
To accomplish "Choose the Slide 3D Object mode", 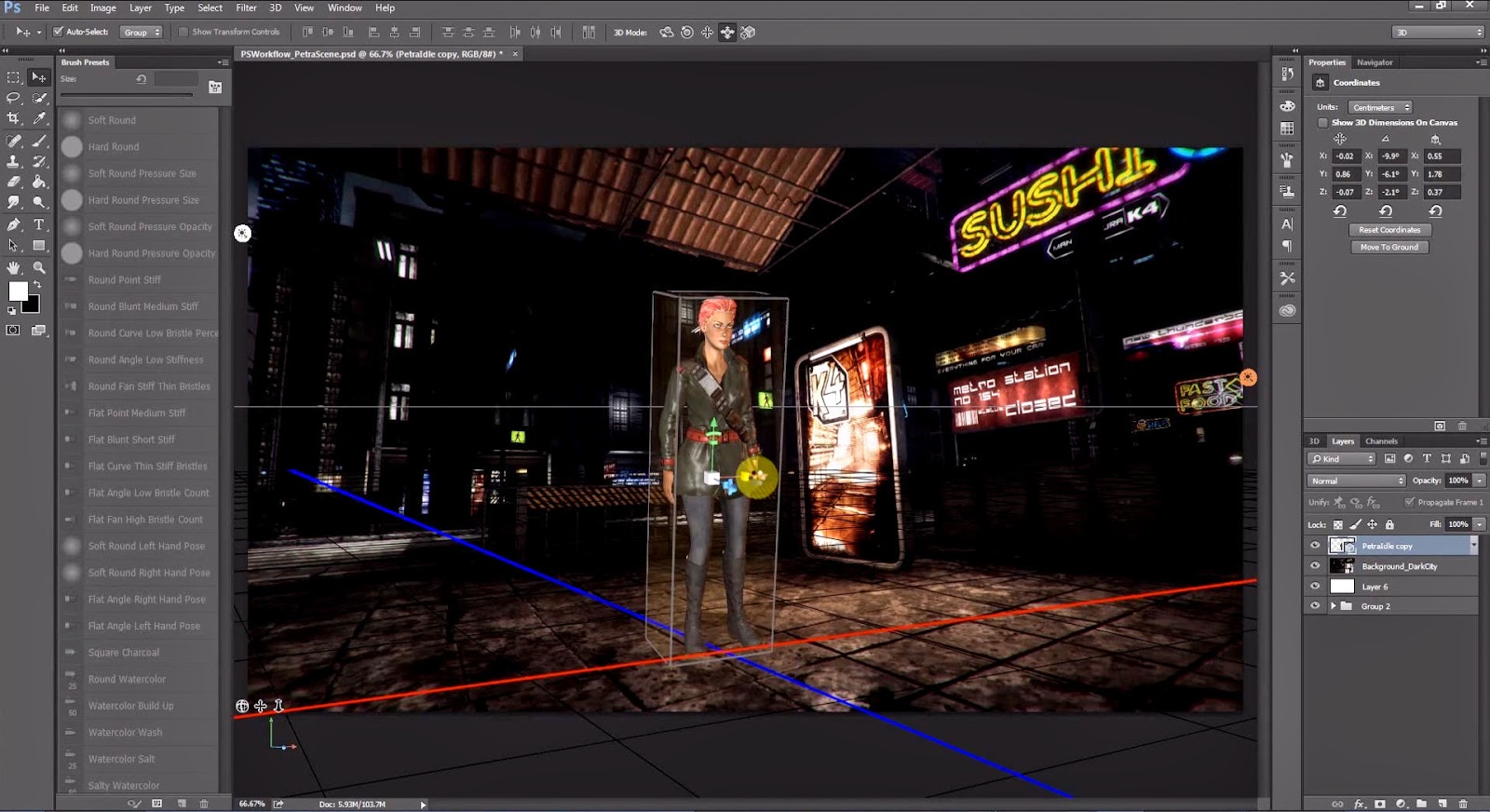I will pyautogui.click(x=727, y=32).
